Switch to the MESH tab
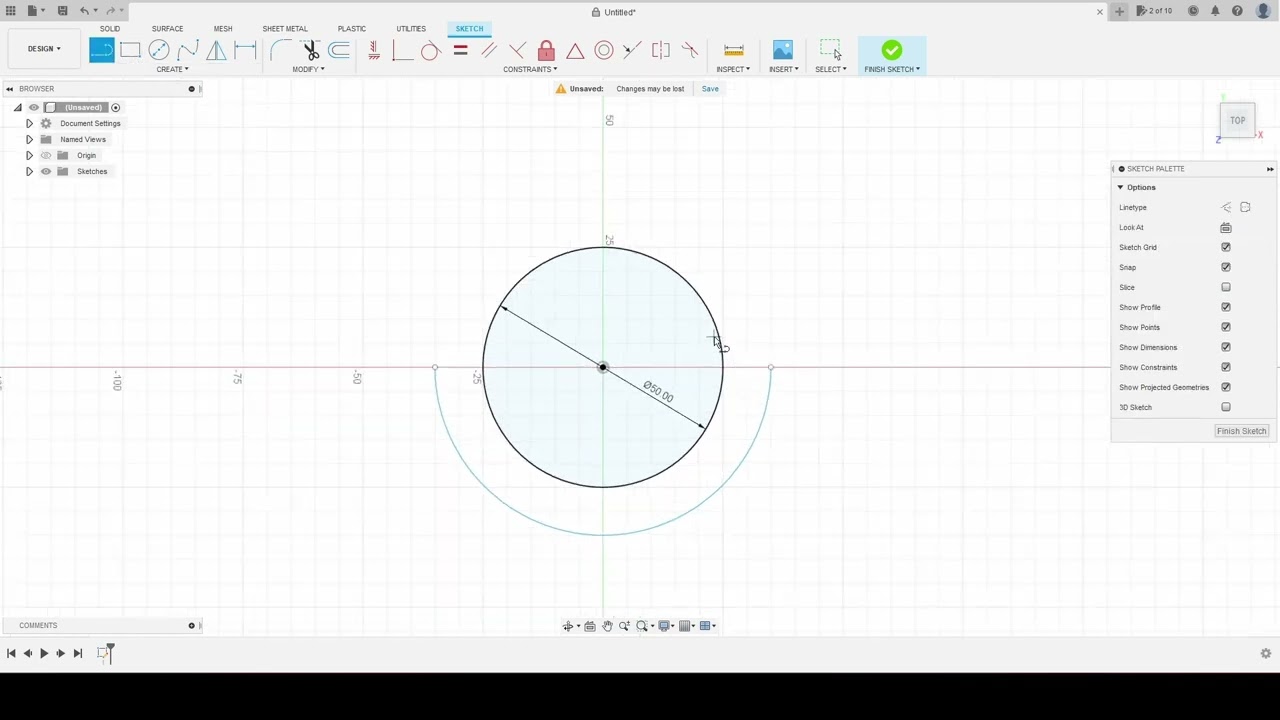Viewport: 1280px width, 720px height. (x=223, y=29)
